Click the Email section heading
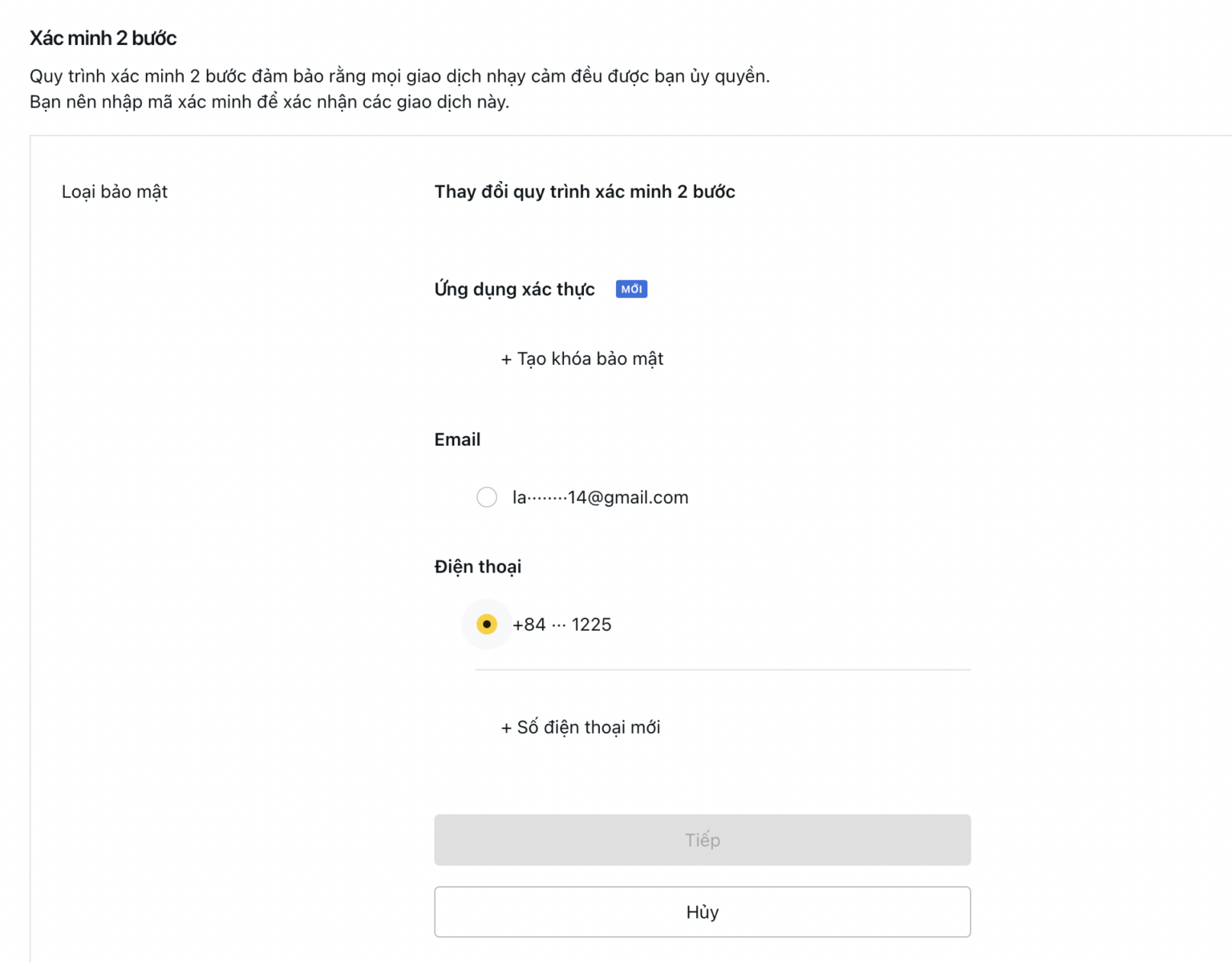This screenshot has height=962, width=1232. pyautogui.click(x=457, y=439)
